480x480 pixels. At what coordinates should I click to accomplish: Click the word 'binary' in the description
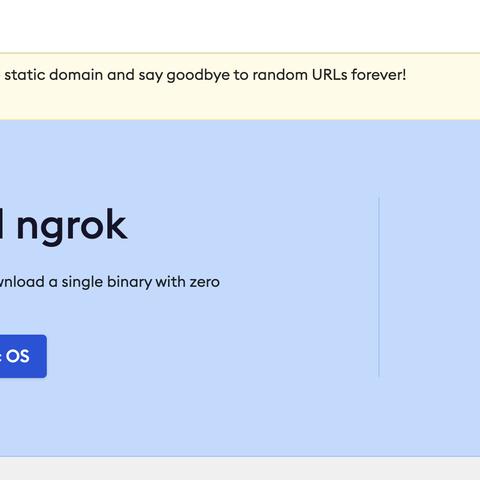129,282
